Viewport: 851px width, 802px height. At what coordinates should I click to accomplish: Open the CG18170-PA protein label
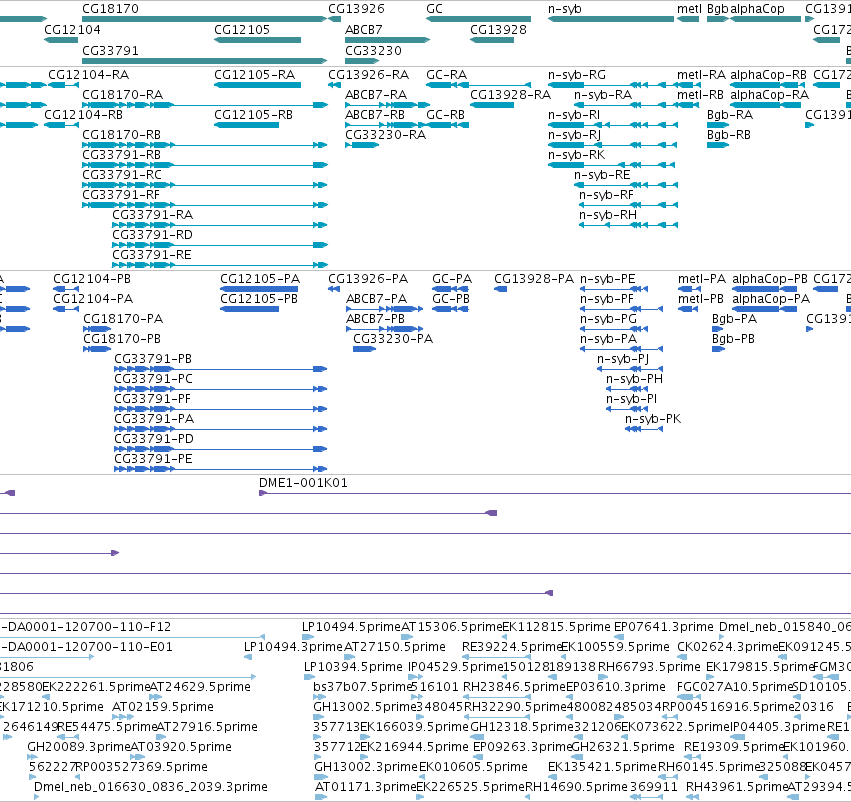tap(123, 319)
